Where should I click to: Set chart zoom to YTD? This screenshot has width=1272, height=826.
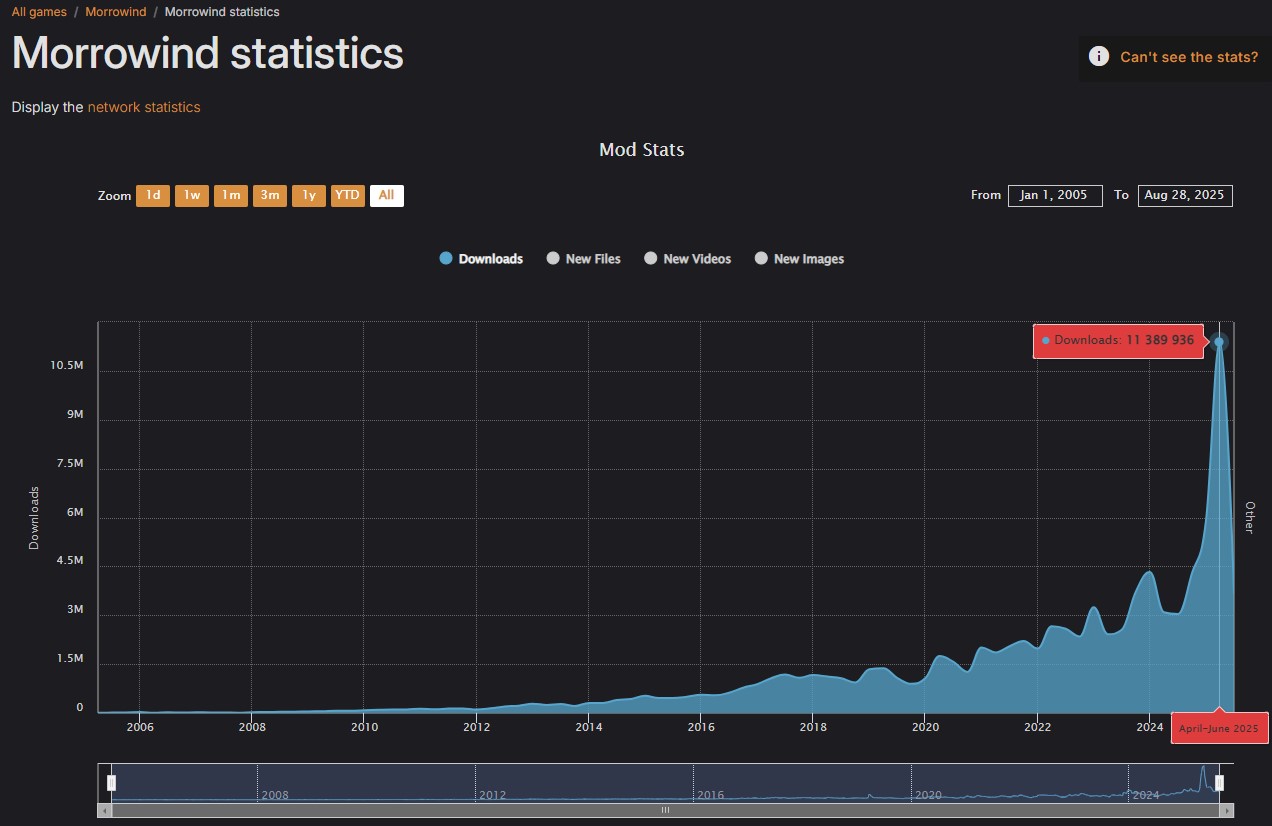tap(348, 196)
